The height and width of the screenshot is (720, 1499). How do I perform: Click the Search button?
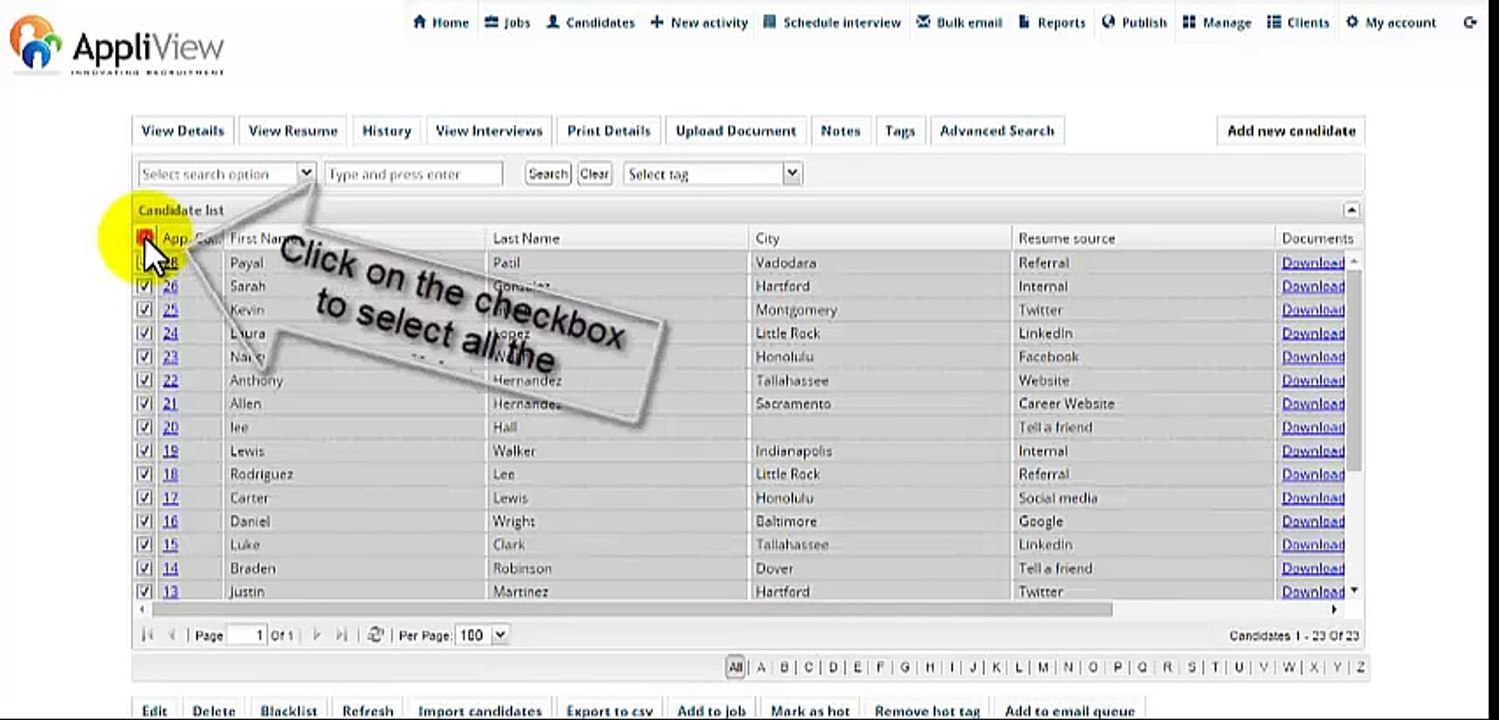[548, 174]
